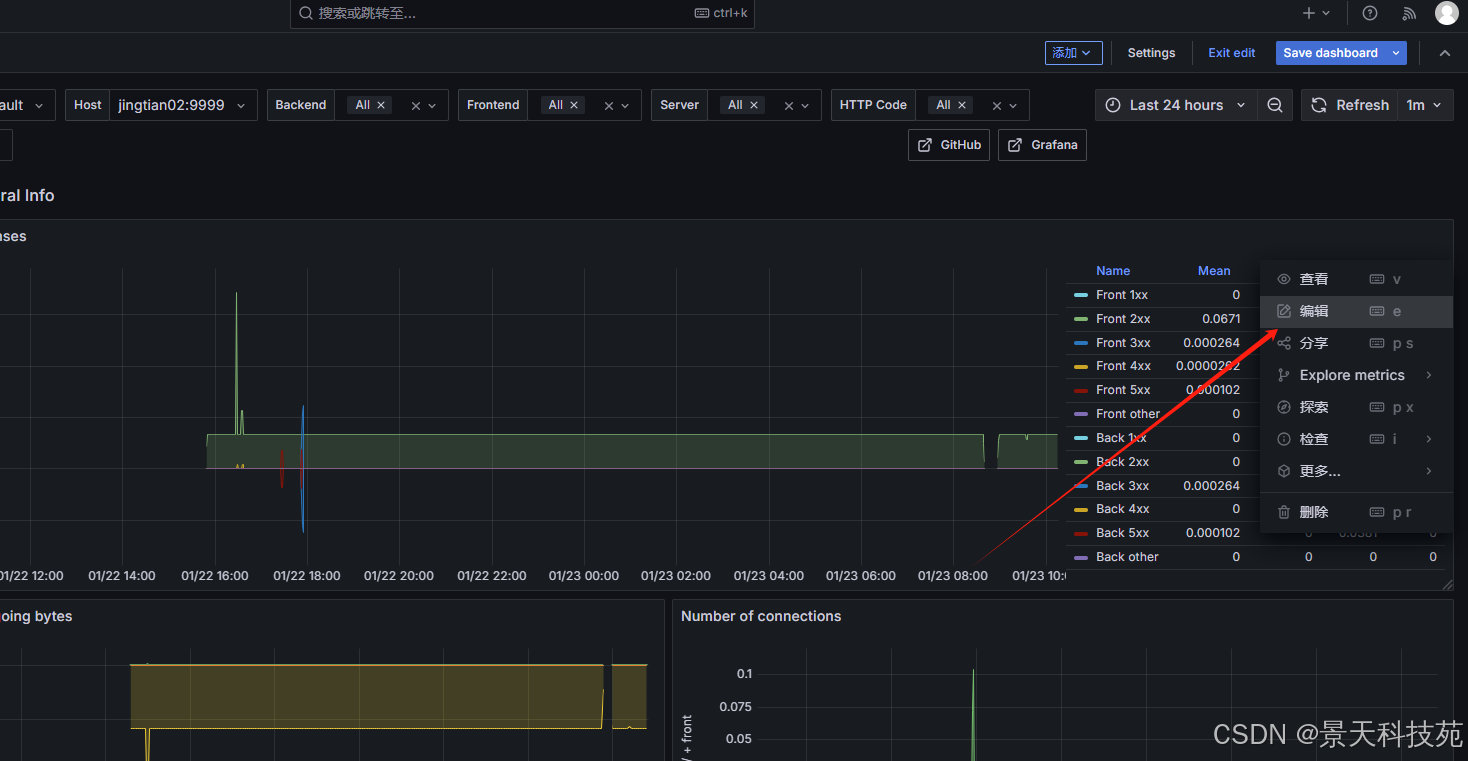The width and height of the screenshot is (1468, 761).
Task: Focus the 搜索或跳转至 search box
Action: (522, 13)
